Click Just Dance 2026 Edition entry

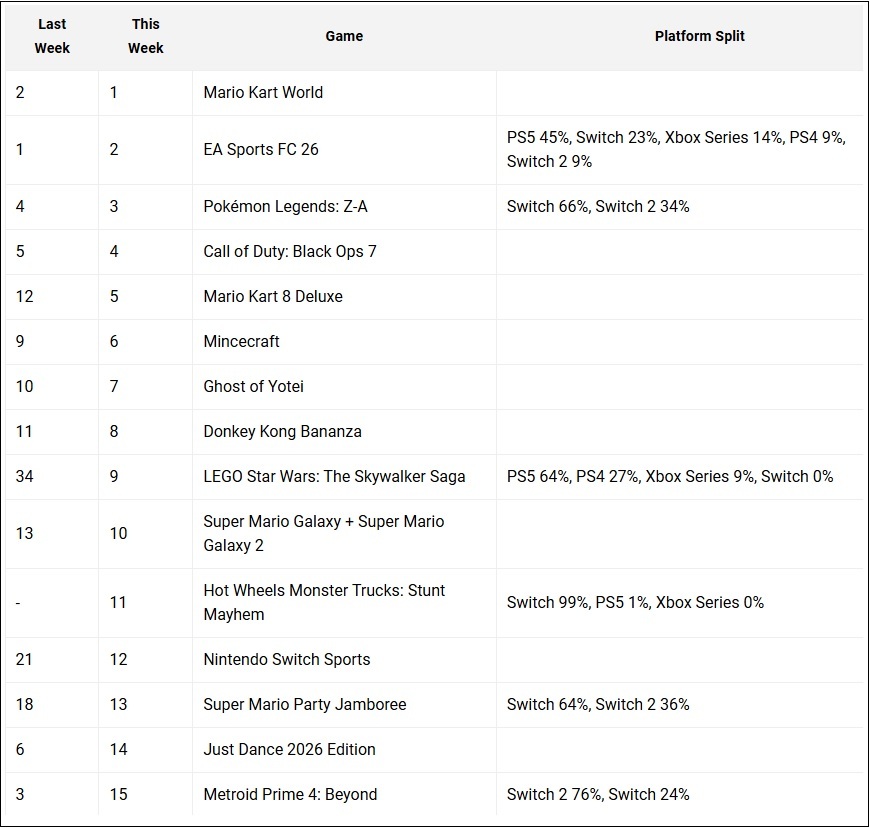click(289, 749)
